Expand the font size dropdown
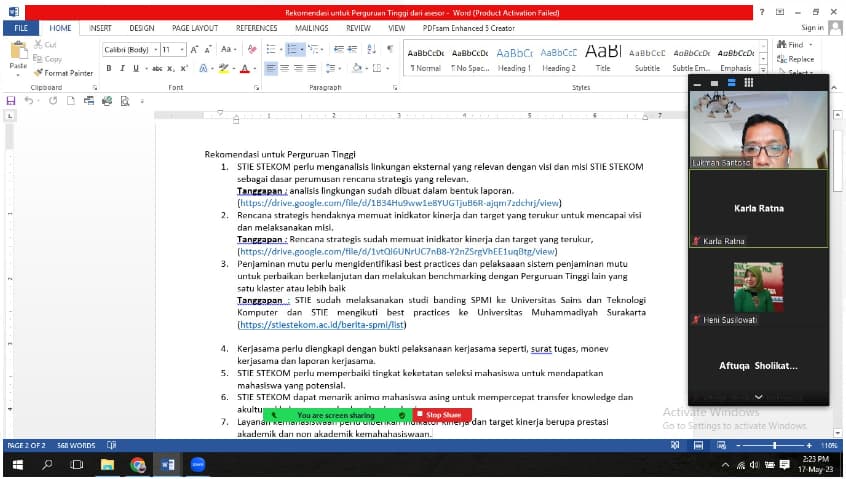 click(180, 49)
